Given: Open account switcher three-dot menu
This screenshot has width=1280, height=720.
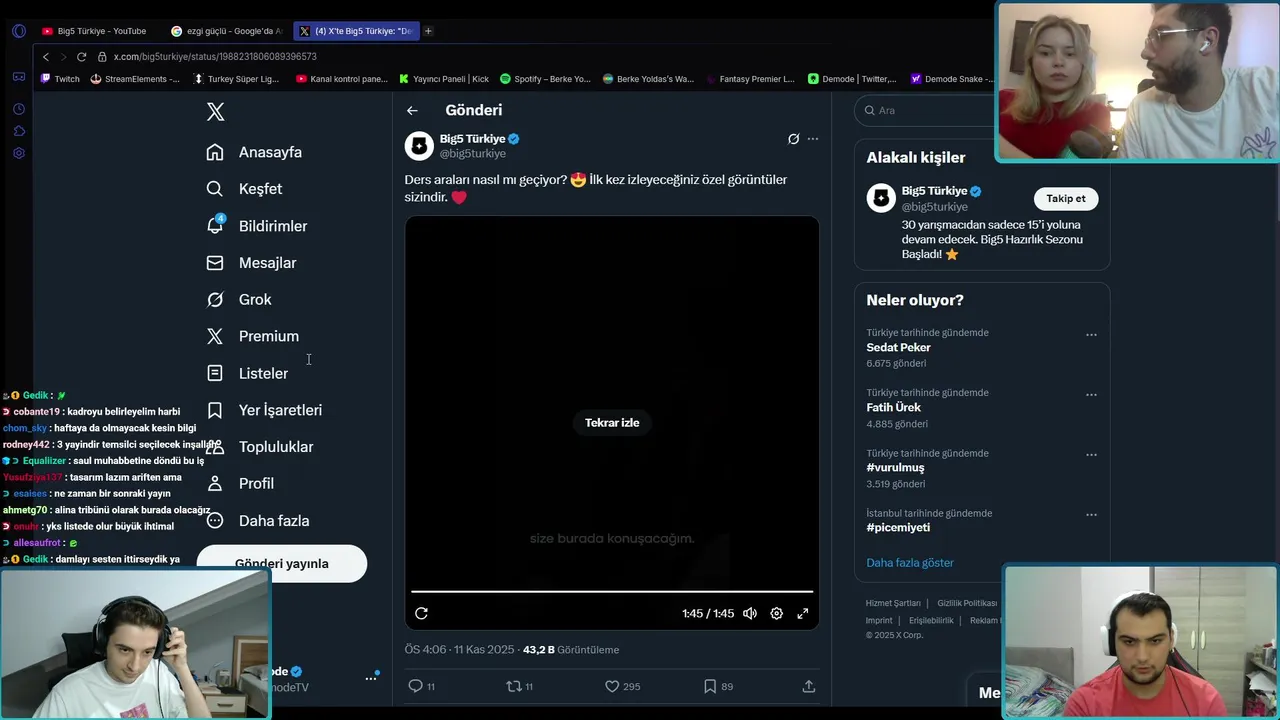Looking at the screenshot, I should [x=371, y=678].
